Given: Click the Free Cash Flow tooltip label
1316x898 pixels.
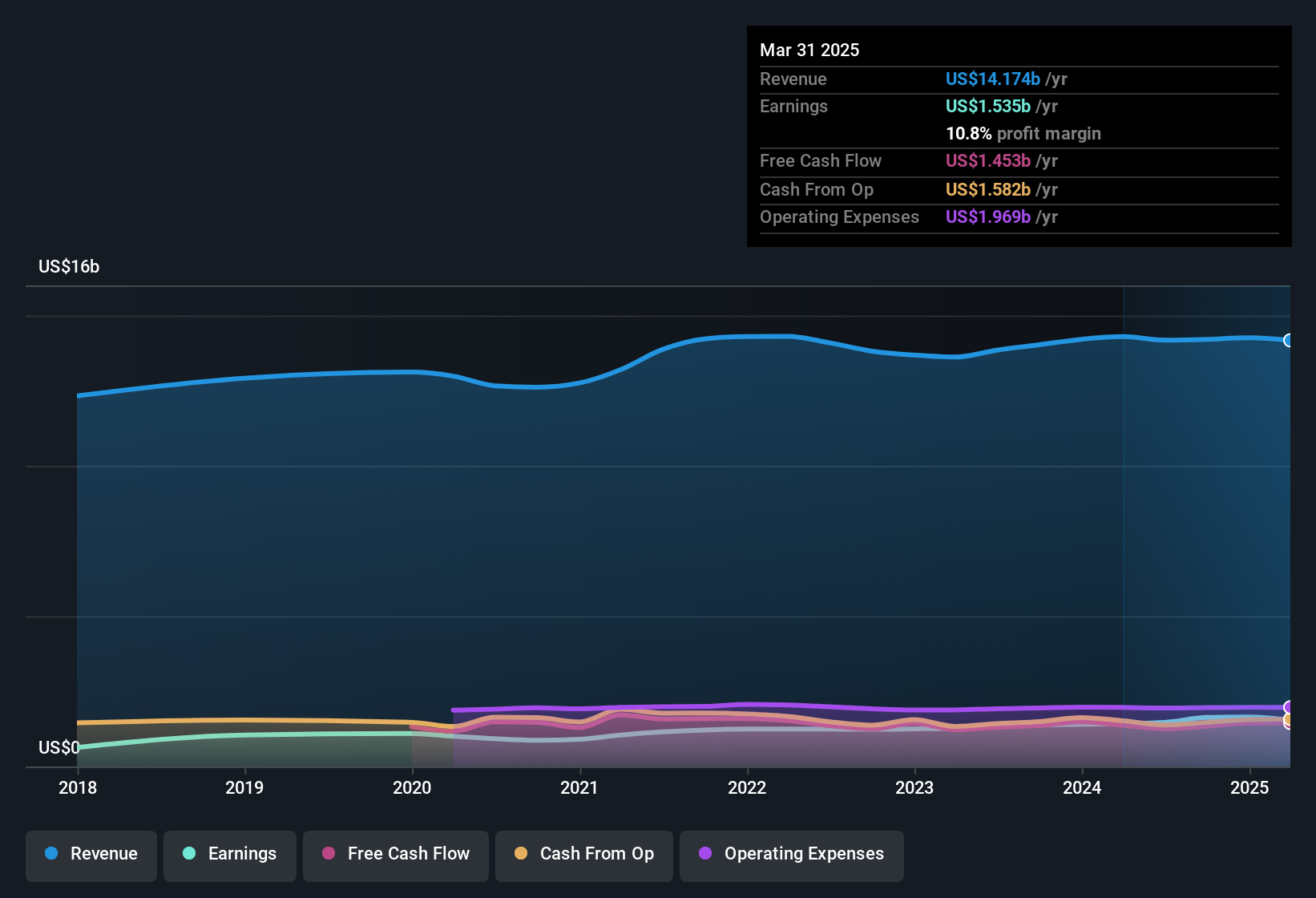Looking at the screenshot, I should [821, 160].
